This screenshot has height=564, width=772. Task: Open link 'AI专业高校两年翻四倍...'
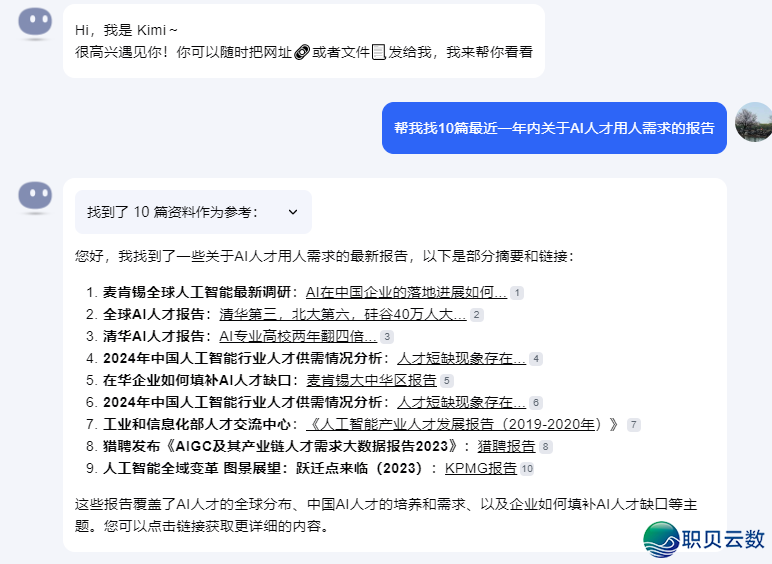297,336
